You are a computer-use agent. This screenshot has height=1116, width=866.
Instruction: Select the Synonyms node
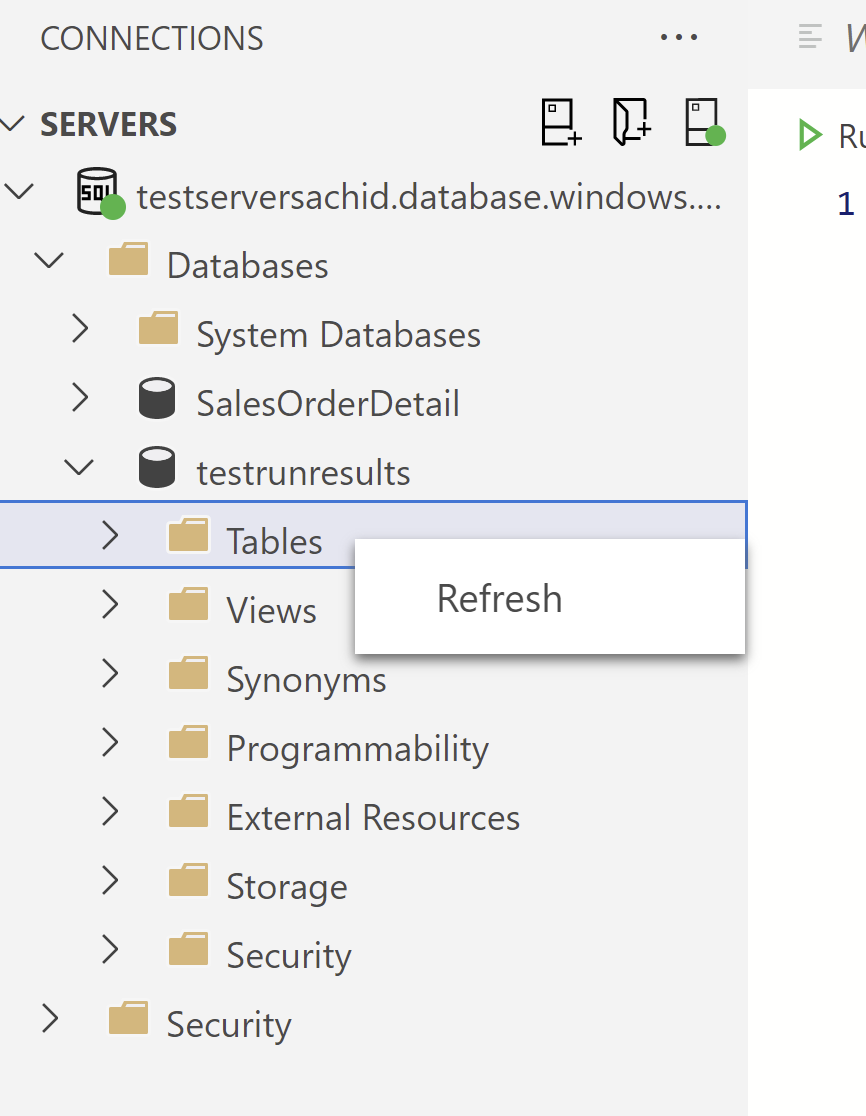306,677
